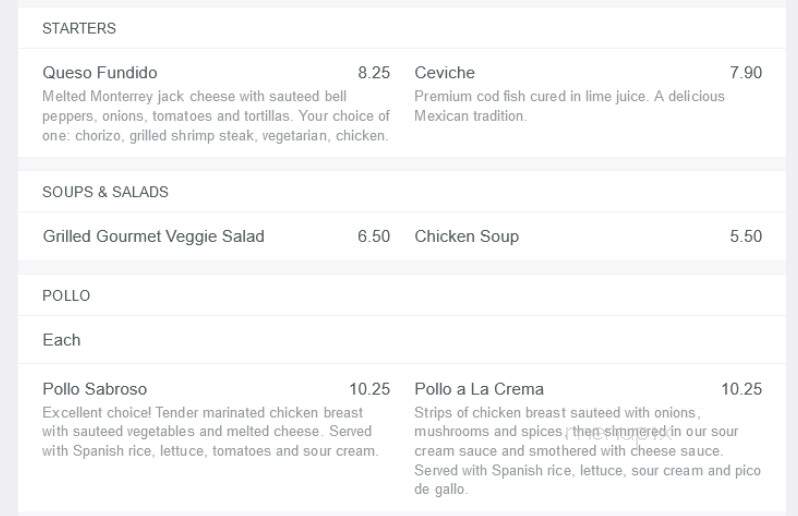This screenshot has height=516, width=798.
Task: Open the Ceviche item title
Action: pyautogui.click(x=444, y=73)
